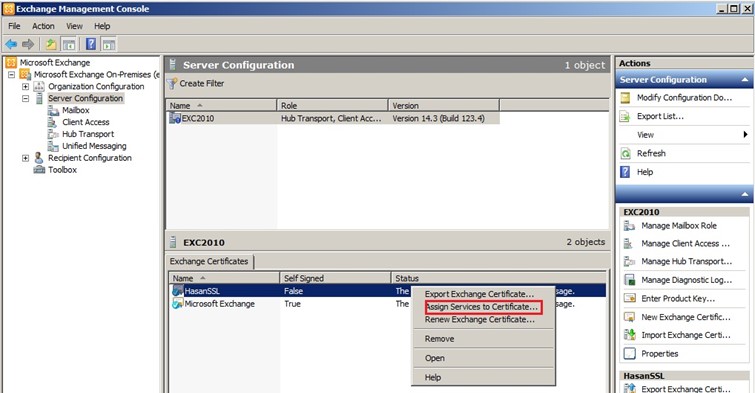Image resolution: width=755 pixels, height=393 pixels.
Task: Click the Properties icon in EXC2010 actions
Action: click(x=629, y=354)
